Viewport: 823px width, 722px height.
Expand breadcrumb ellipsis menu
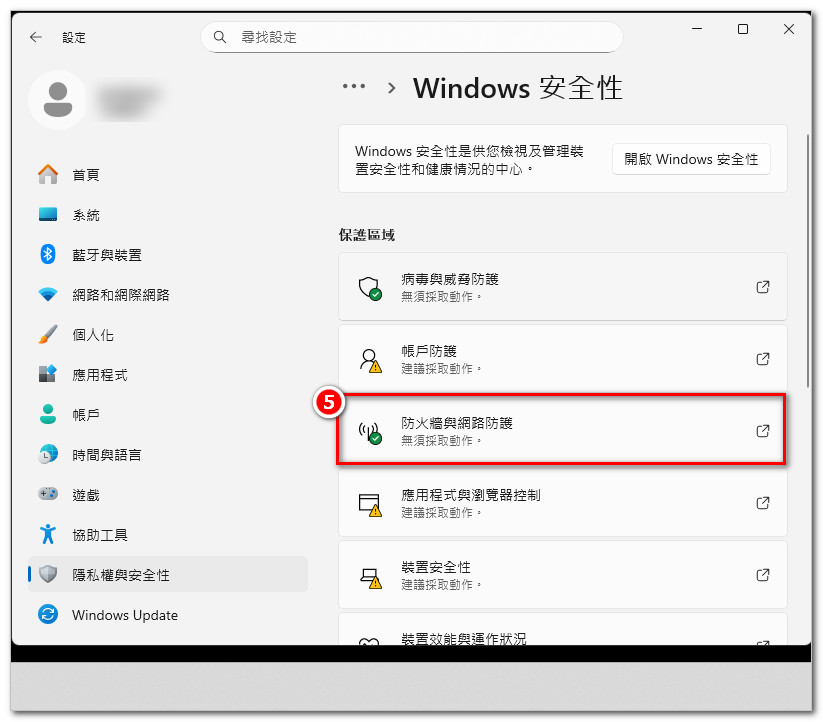point(354,87)
